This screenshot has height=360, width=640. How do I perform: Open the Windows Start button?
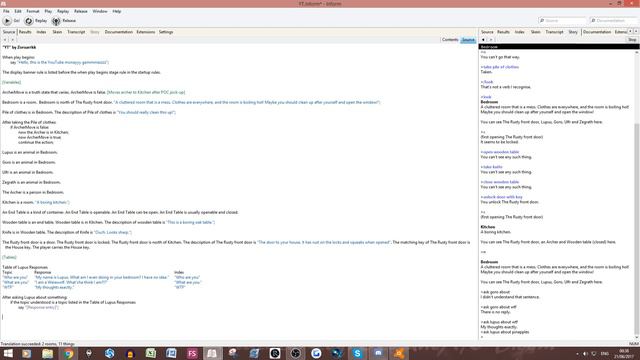pos(8,353)
